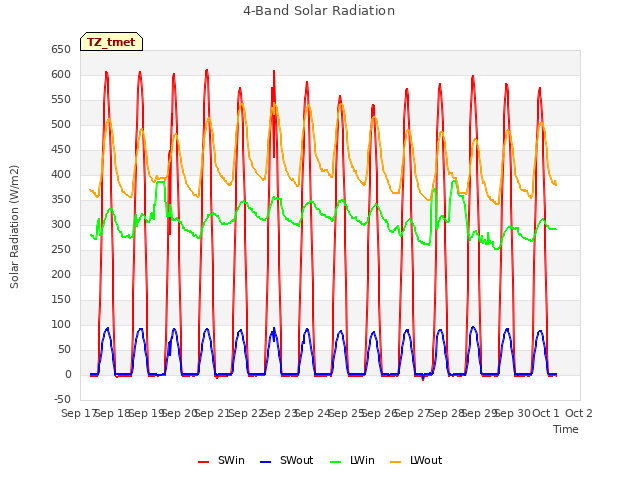The height and width of the screenshot is (480, 640).
Task: Click the chart title 4-Band Solar Radiation
Action: 319,11
